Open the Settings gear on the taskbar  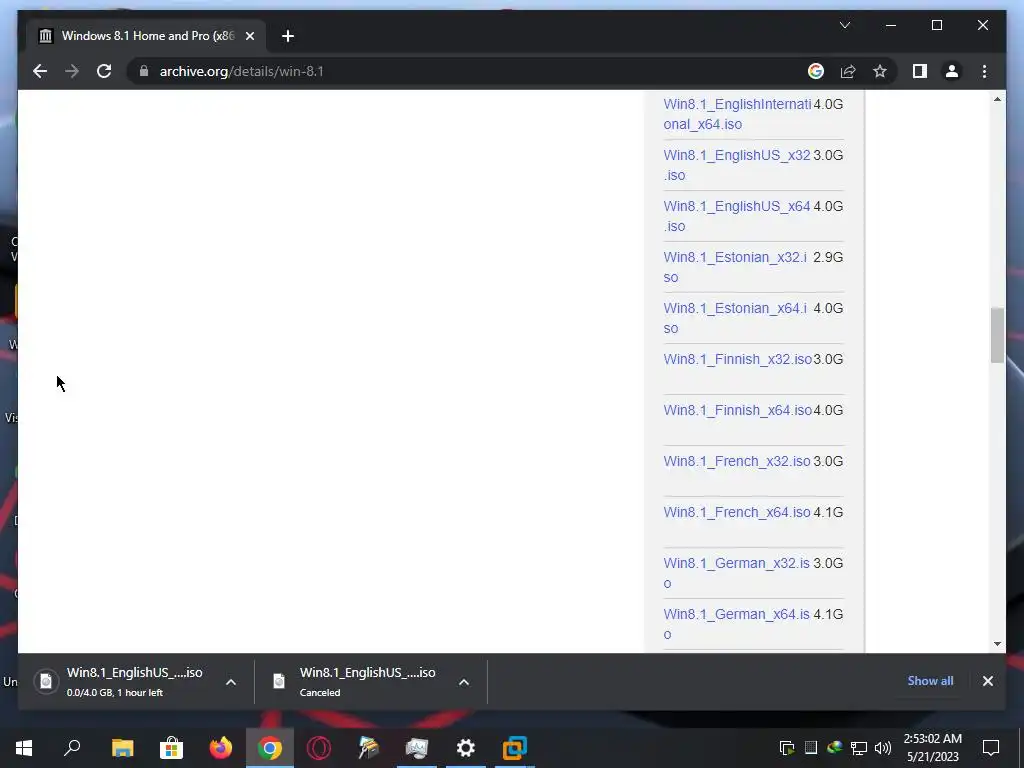pos(466,748)
